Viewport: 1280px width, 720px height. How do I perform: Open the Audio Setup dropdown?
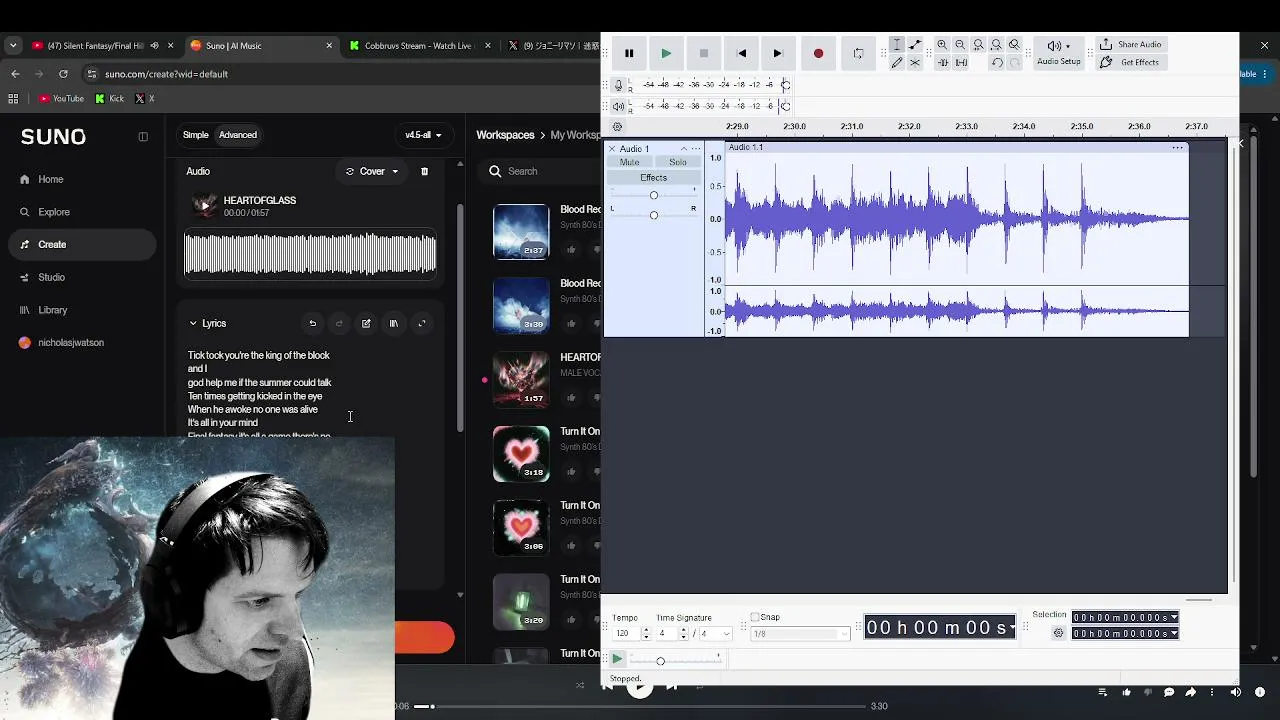pos(1059,52)
